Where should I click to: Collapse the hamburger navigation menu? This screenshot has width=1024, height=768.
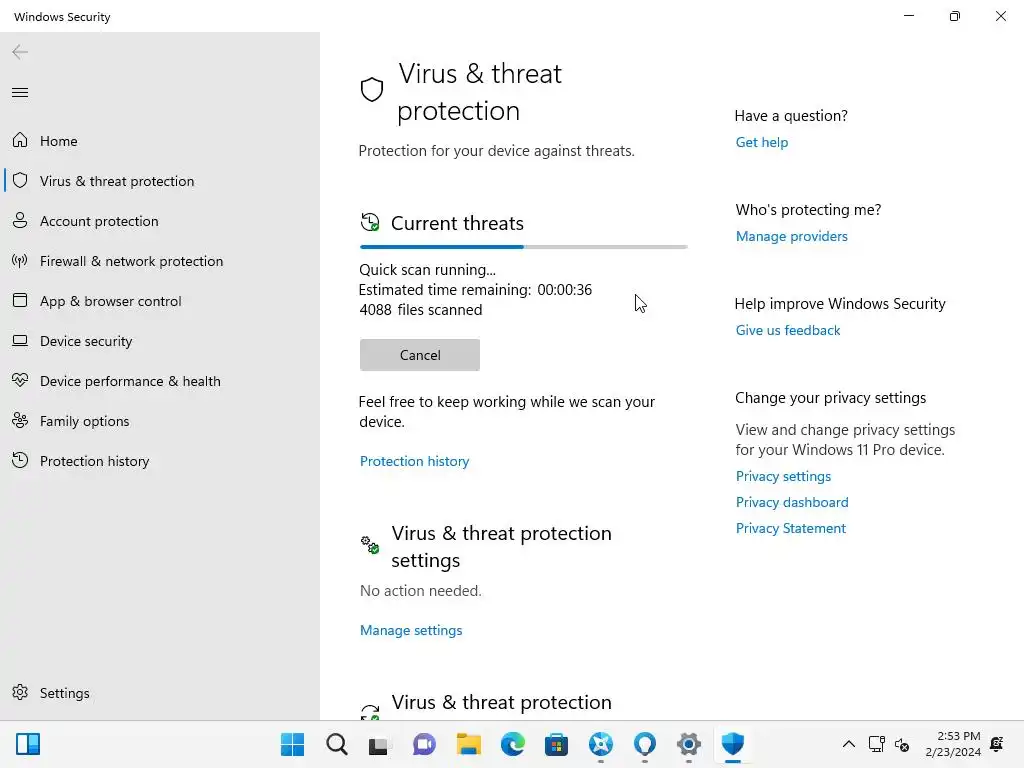[x=20, y=92]
